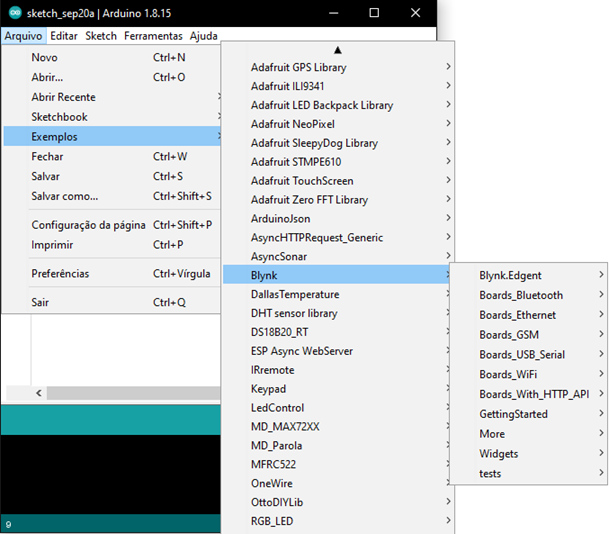The height and width of the screenshot is (534, 609).
Task: Expand Adafruit LED Backpack Library examples
Action: point(338,105)
